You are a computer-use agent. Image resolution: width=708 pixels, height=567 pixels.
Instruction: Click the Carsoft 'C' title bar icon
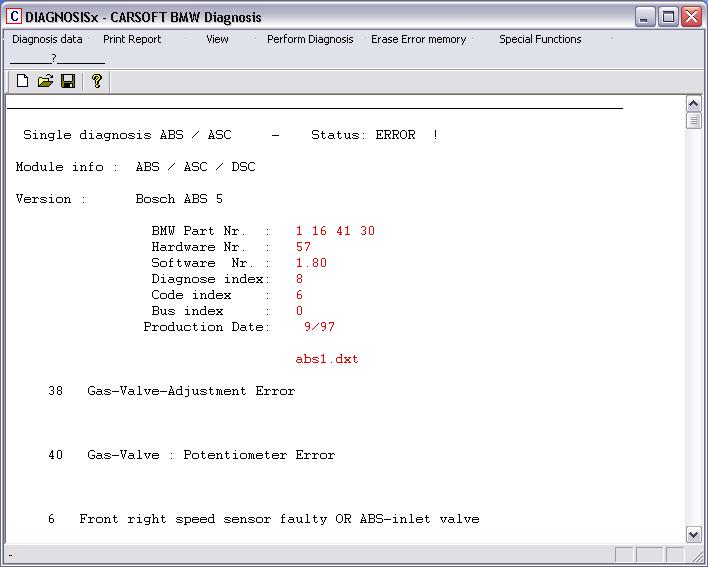pyautogui.click(x=14, y=16)
